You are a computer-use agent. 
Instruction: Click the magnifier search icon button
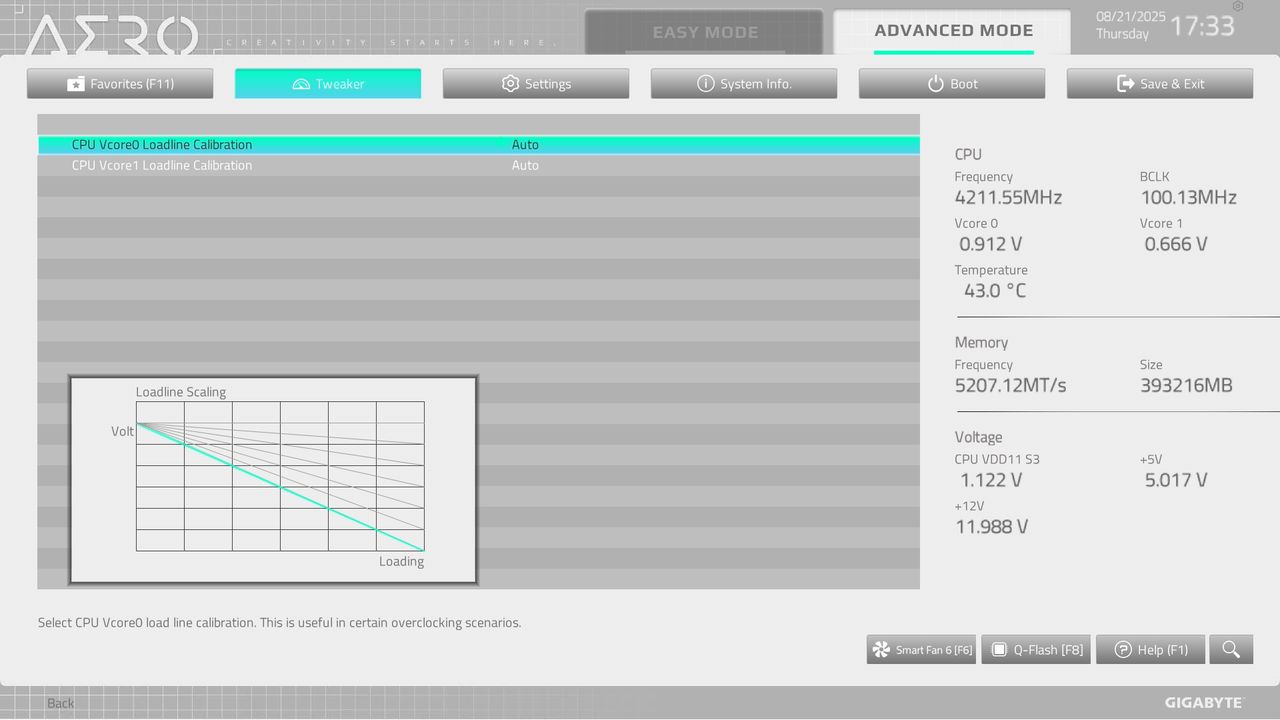coord(1230,650)
